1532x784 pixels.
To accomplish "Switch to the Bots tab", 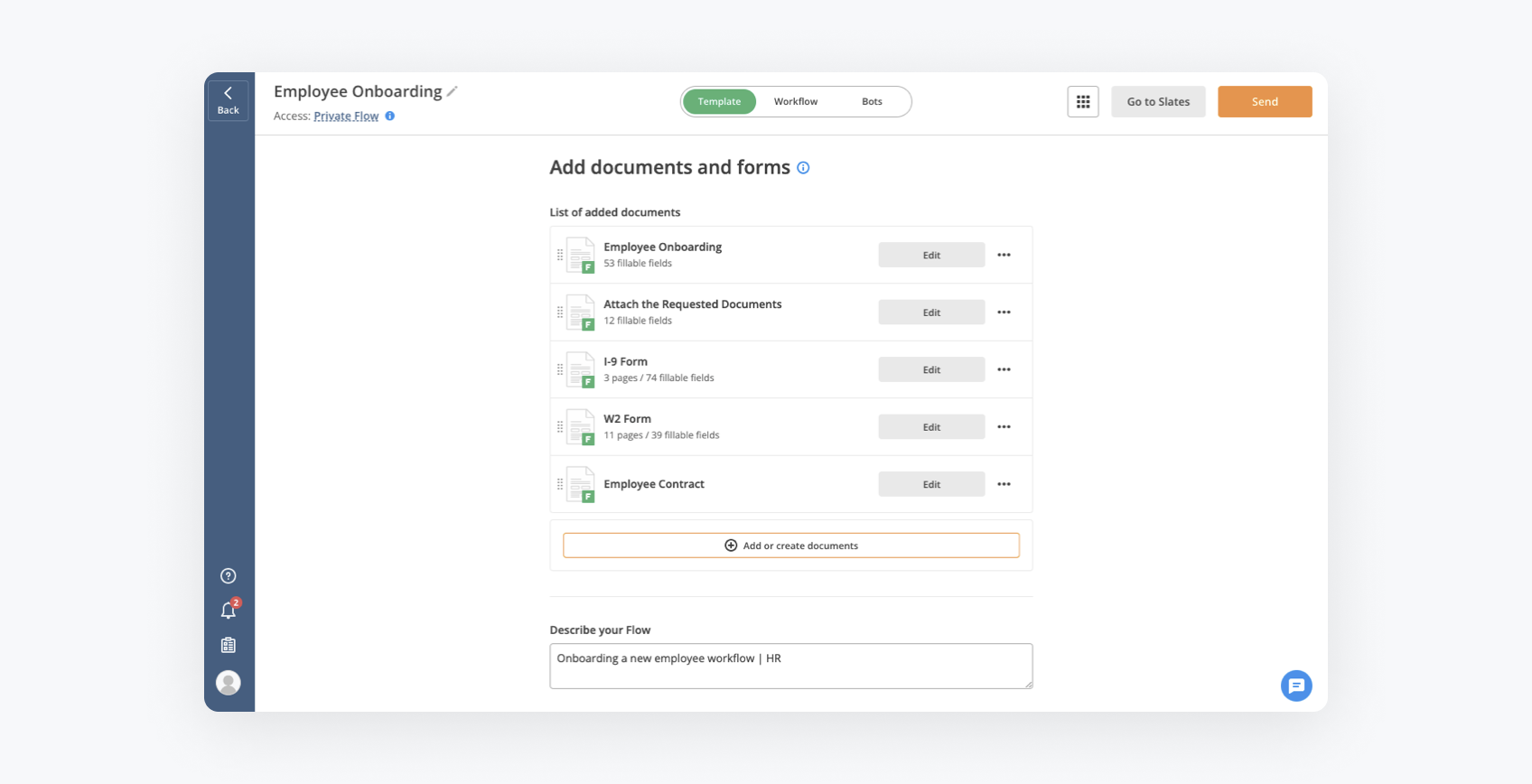I will tap(872, 102).
